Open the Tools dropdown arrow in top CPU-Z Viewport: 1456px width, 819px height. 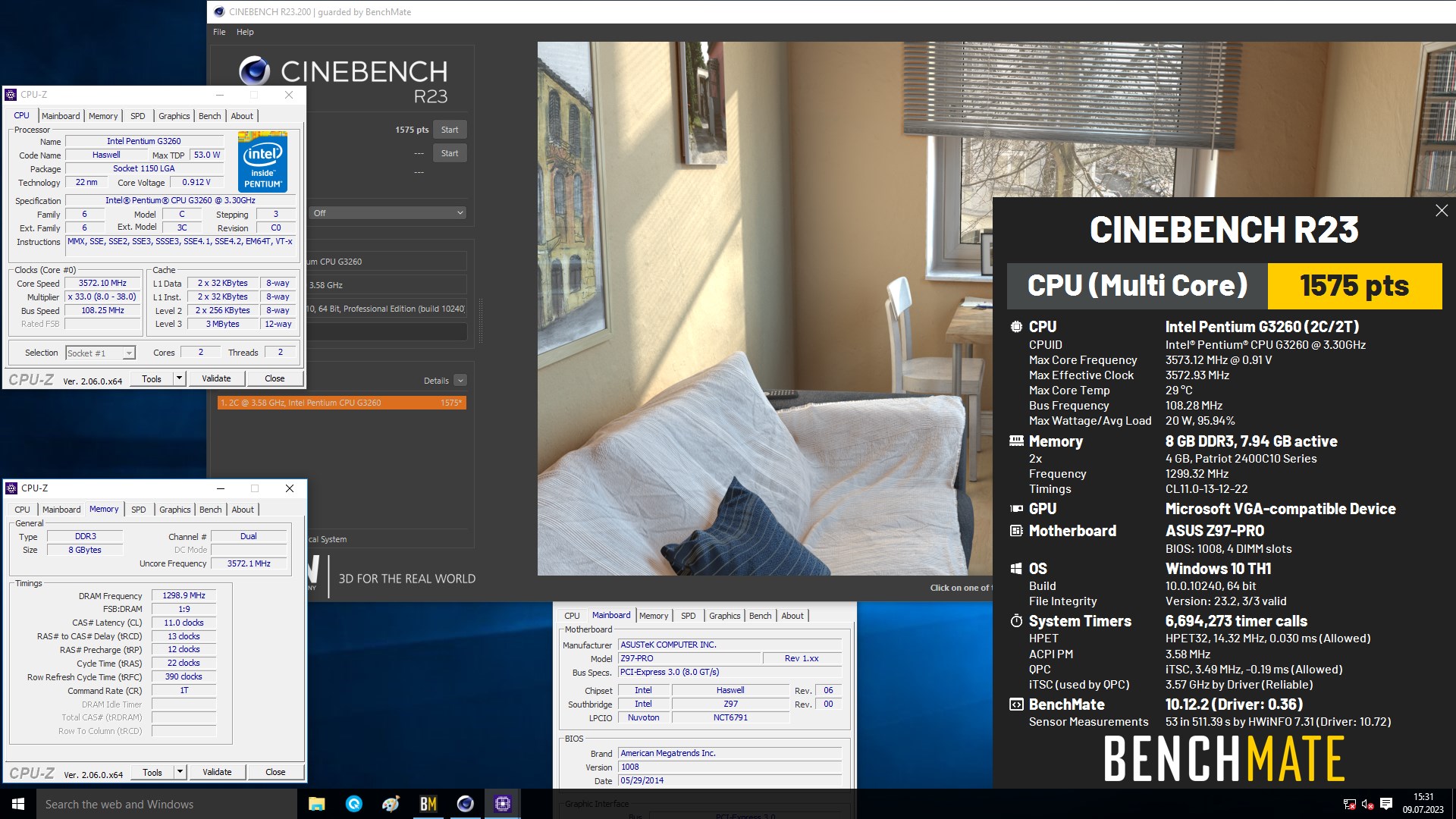(179, 378)
